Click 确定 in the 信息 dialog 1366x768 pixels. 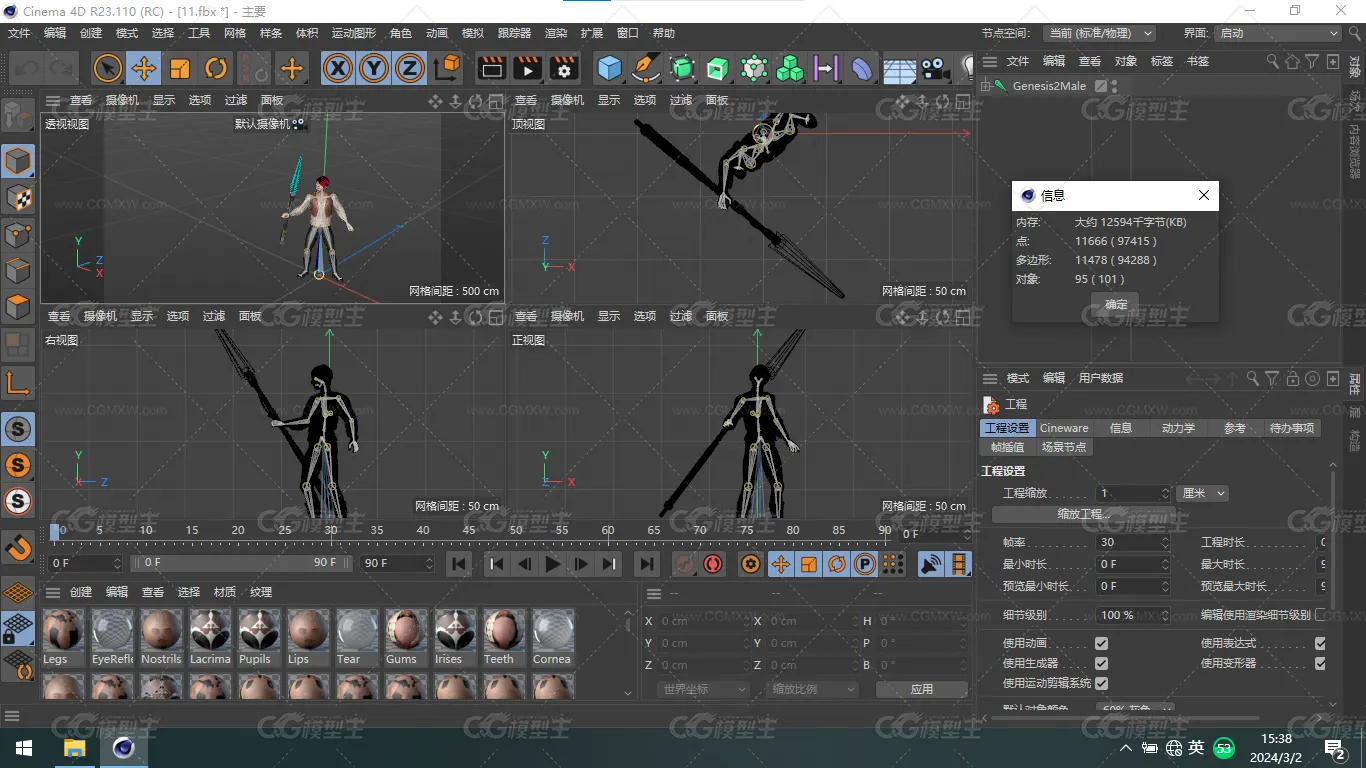pos(1116,305)
